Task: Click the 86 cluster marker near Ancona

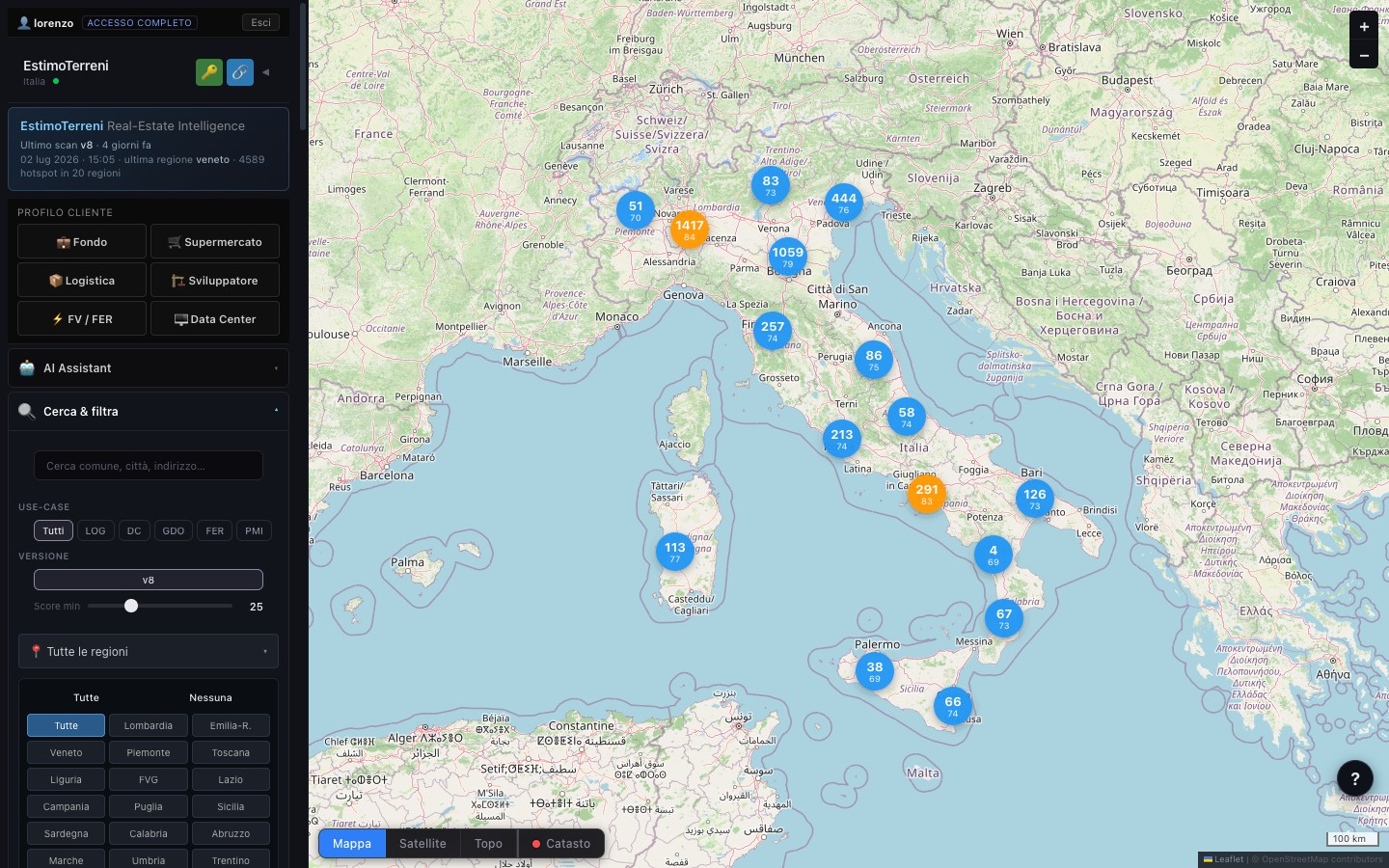Action: 874,360
